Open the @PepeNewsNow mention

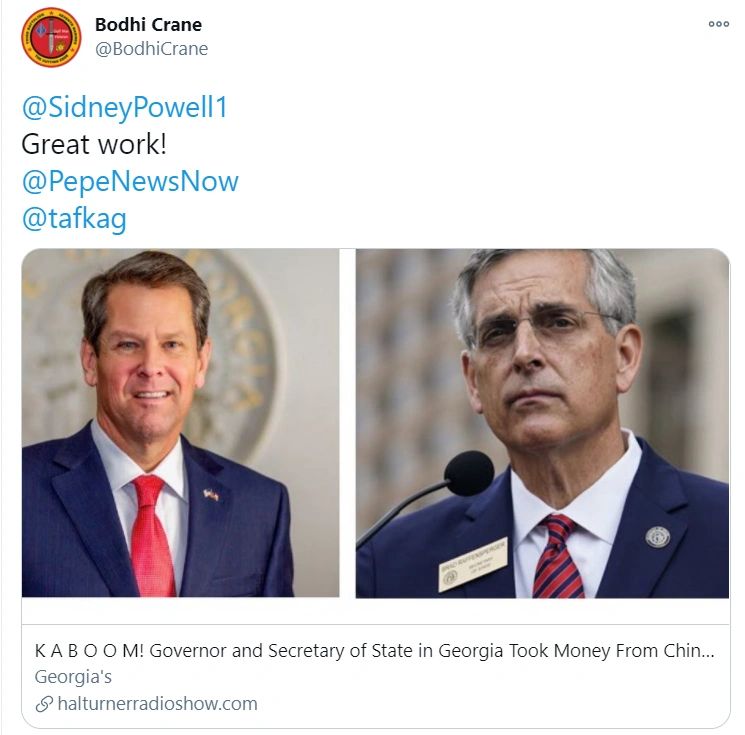click(x=130, y=181)
